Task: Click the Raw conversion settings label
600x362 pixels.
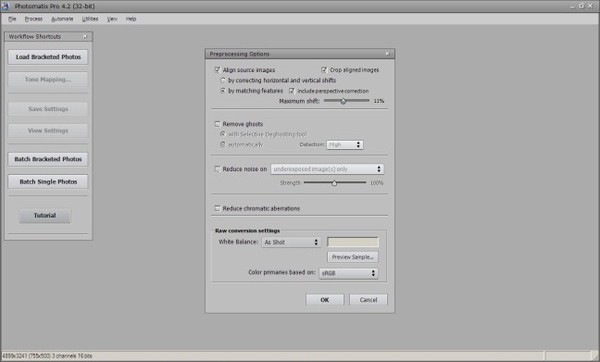Action: 247,231
